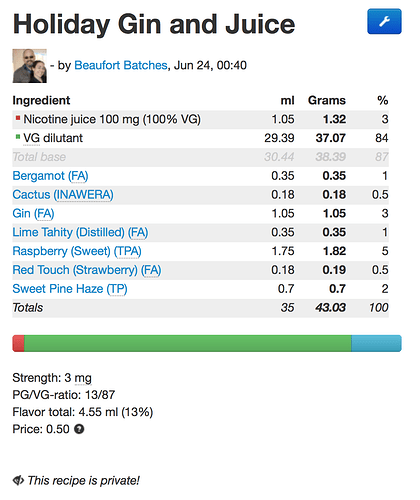Click the red nicotine juice marker
Screen dimensions: 420x500
pyautogui.click(x=18, y=118)
